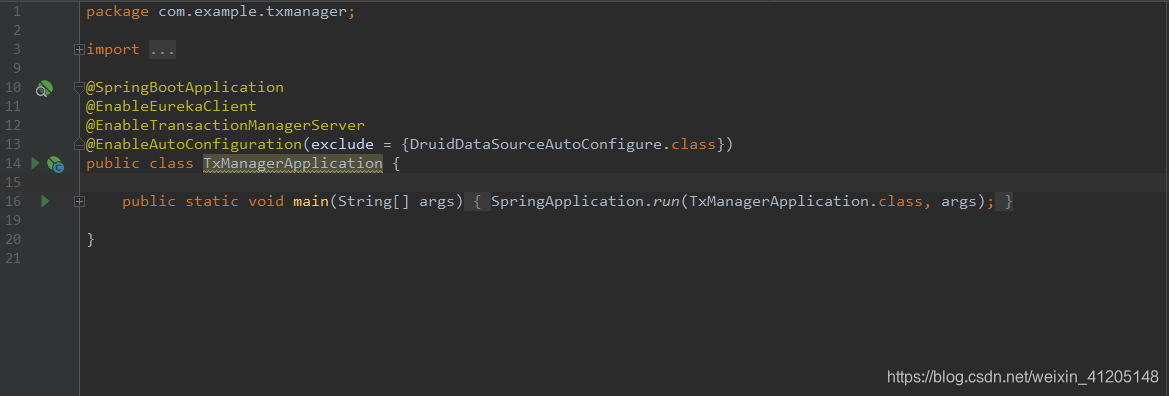Image resolution: width=1169 pixels, height=396 pixels.
Task: Click the folded import ellipsis placeholder
Action: click(162, 49)
